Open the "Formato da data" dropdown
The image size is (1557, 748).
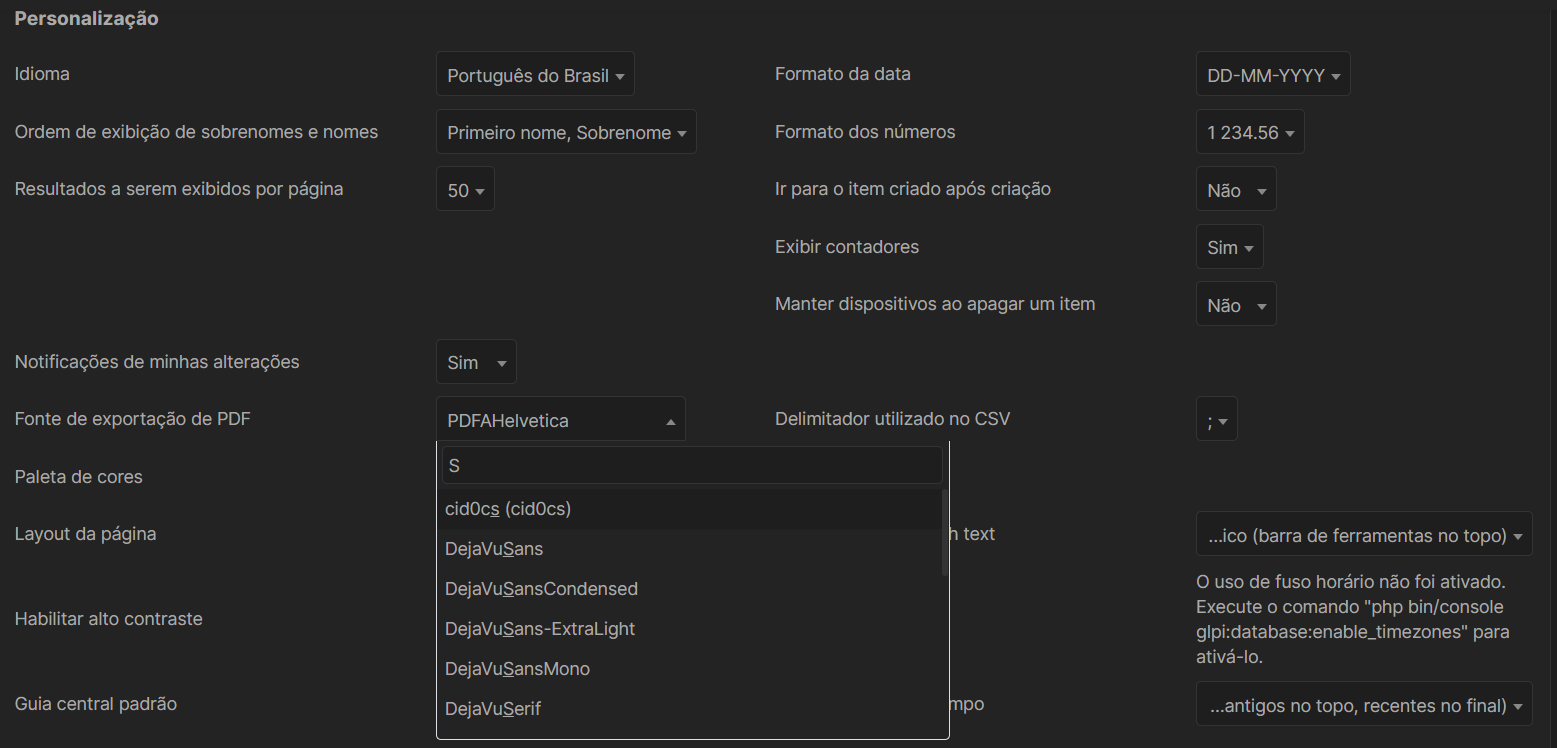coord(1272,73)
